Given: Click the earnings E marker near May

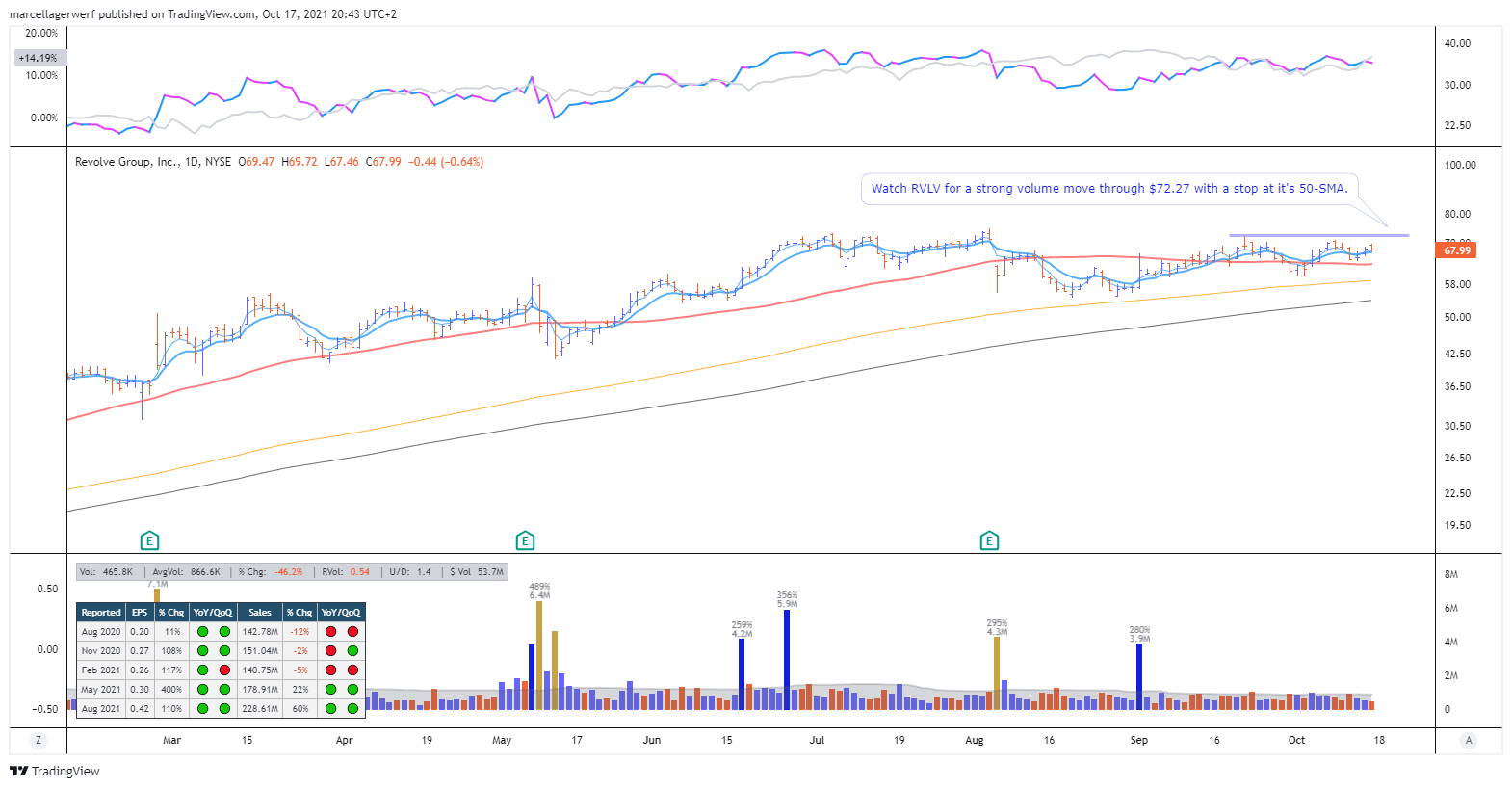Looking at the screenshot, I should (x=525, y=540).
